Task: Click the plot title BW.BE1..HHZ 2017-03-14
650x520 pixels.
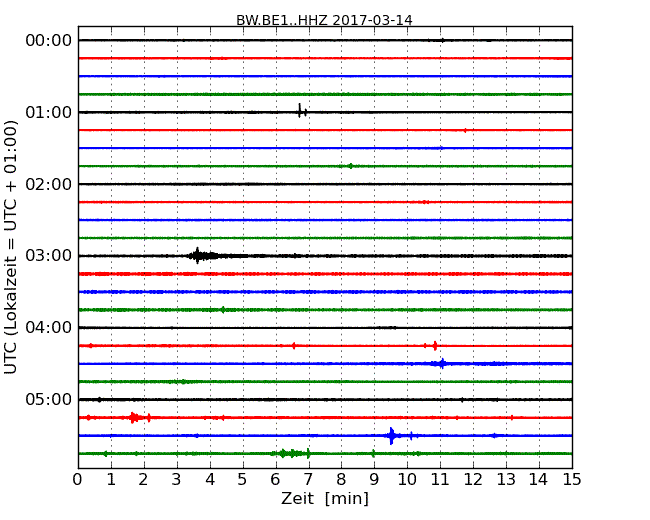Action: tap(324, 20)
